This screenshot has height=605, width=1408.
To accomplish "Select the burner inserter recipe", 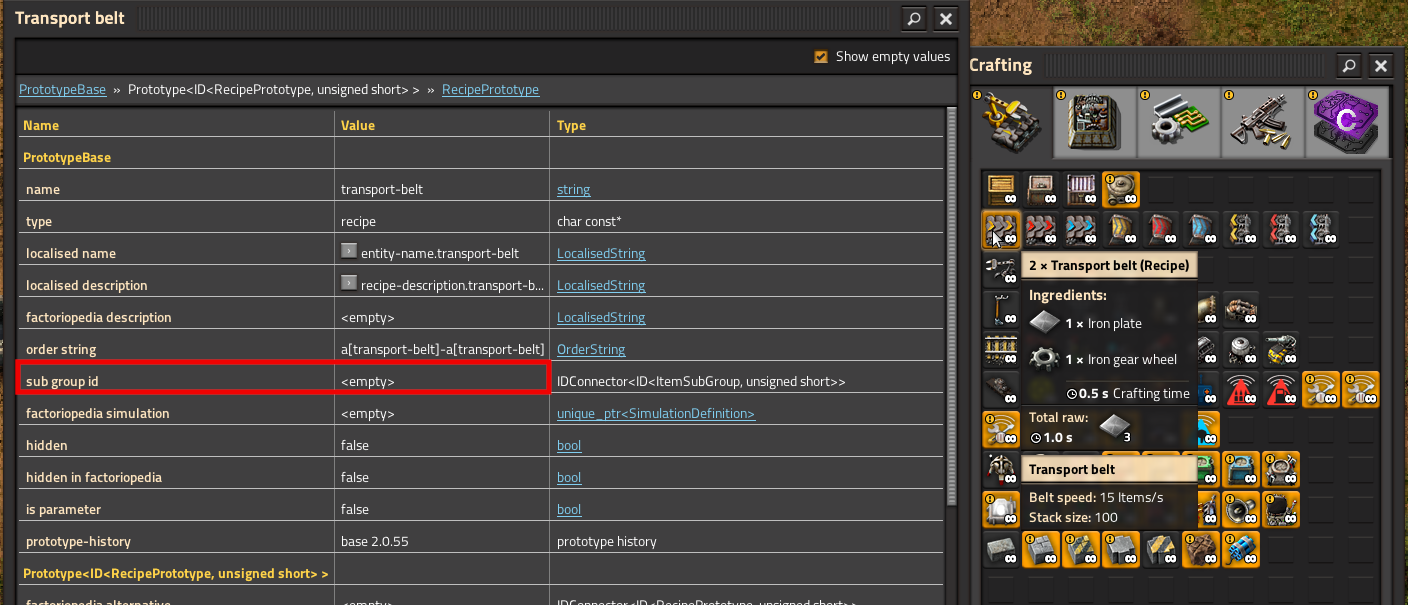I will point(1001,270).
